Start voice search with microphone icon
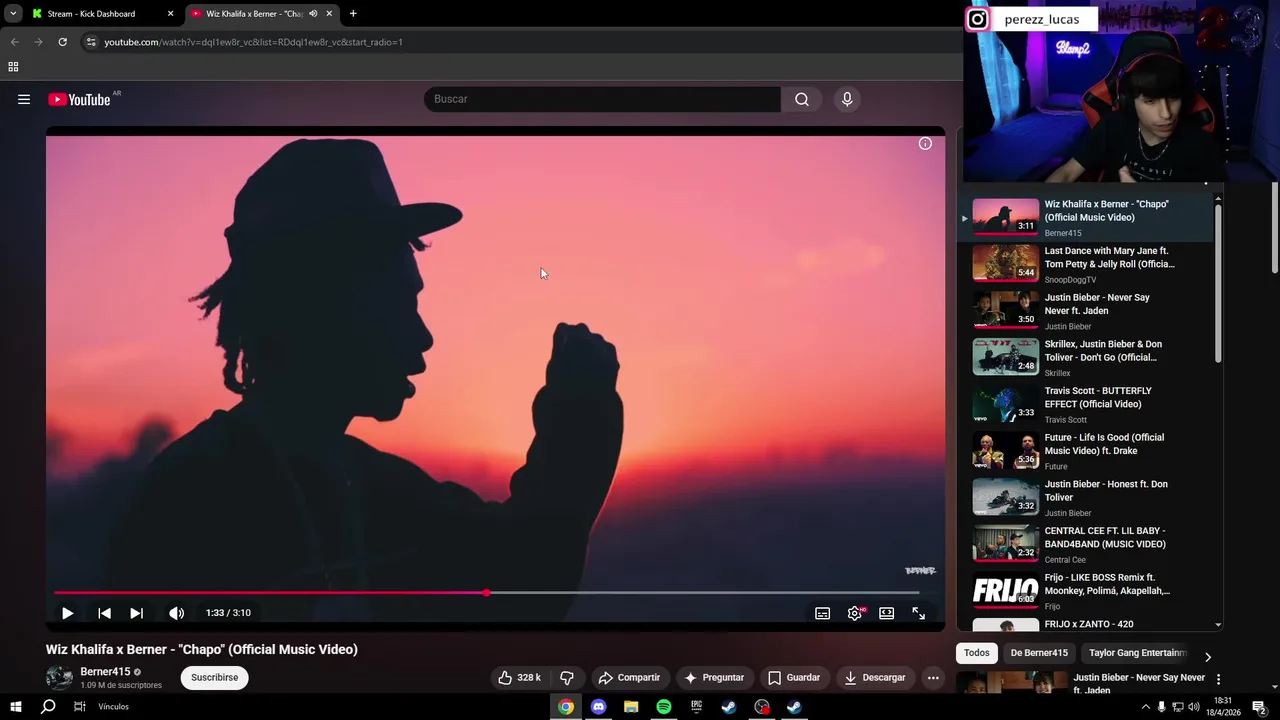 [x=847, y=99]
